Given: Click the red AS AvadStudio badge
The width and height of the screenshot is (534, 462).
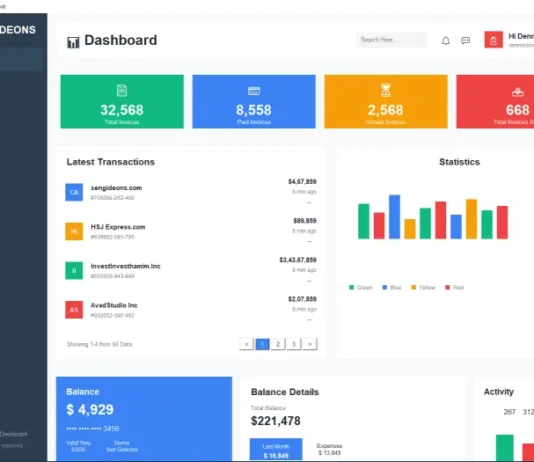Looking at the screenshot, I should [74, 310].
